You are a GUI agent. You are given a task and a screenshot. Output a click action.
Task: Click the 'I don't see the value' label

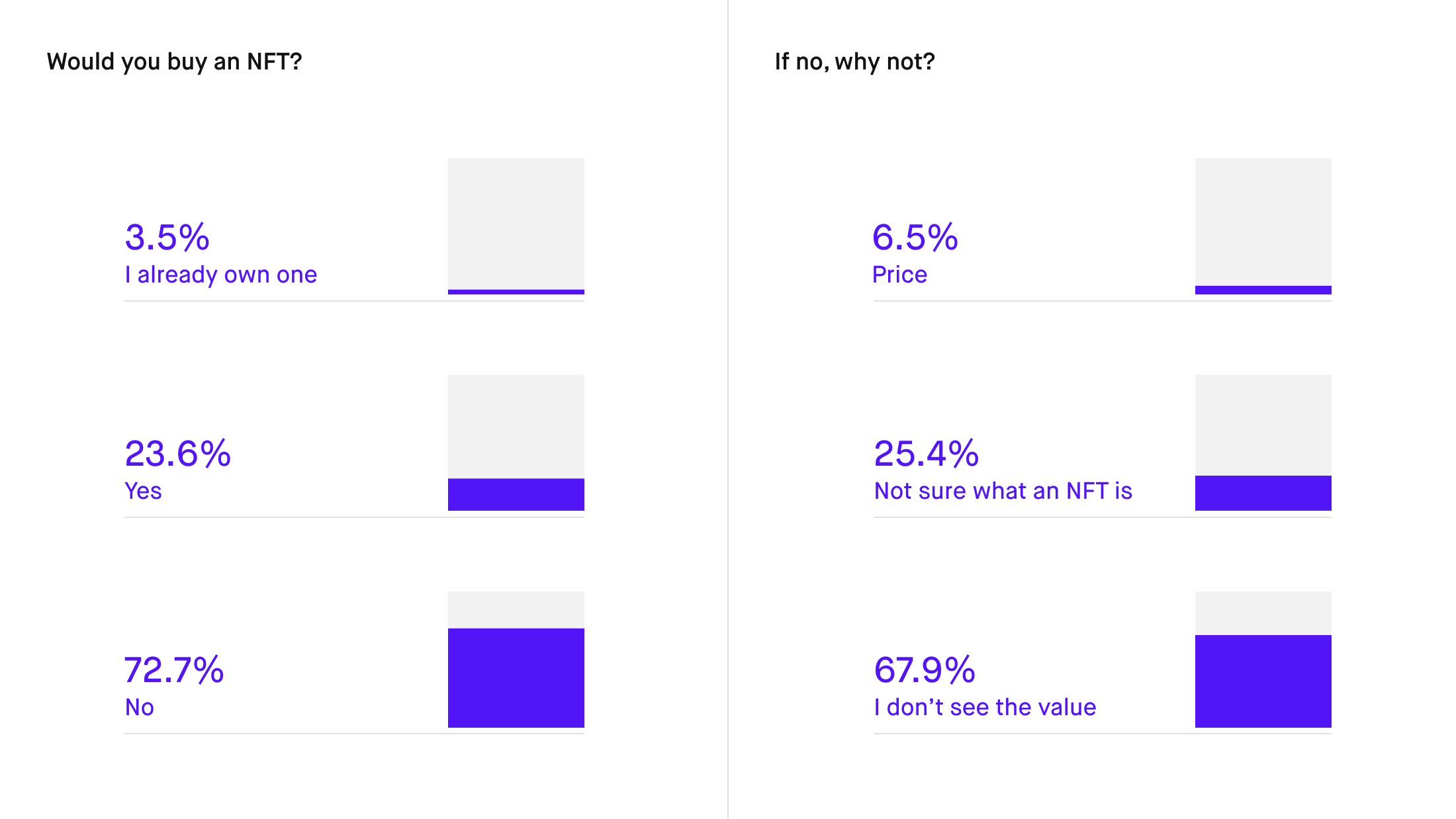985,707
